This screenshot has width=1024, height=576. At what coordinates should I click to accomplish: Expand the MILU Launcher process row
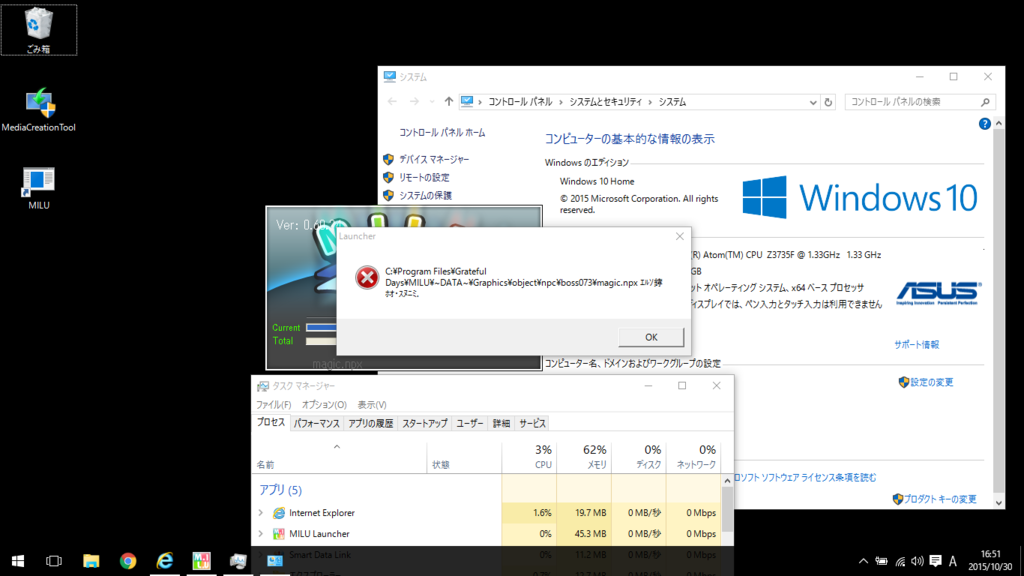pos(261,534)
